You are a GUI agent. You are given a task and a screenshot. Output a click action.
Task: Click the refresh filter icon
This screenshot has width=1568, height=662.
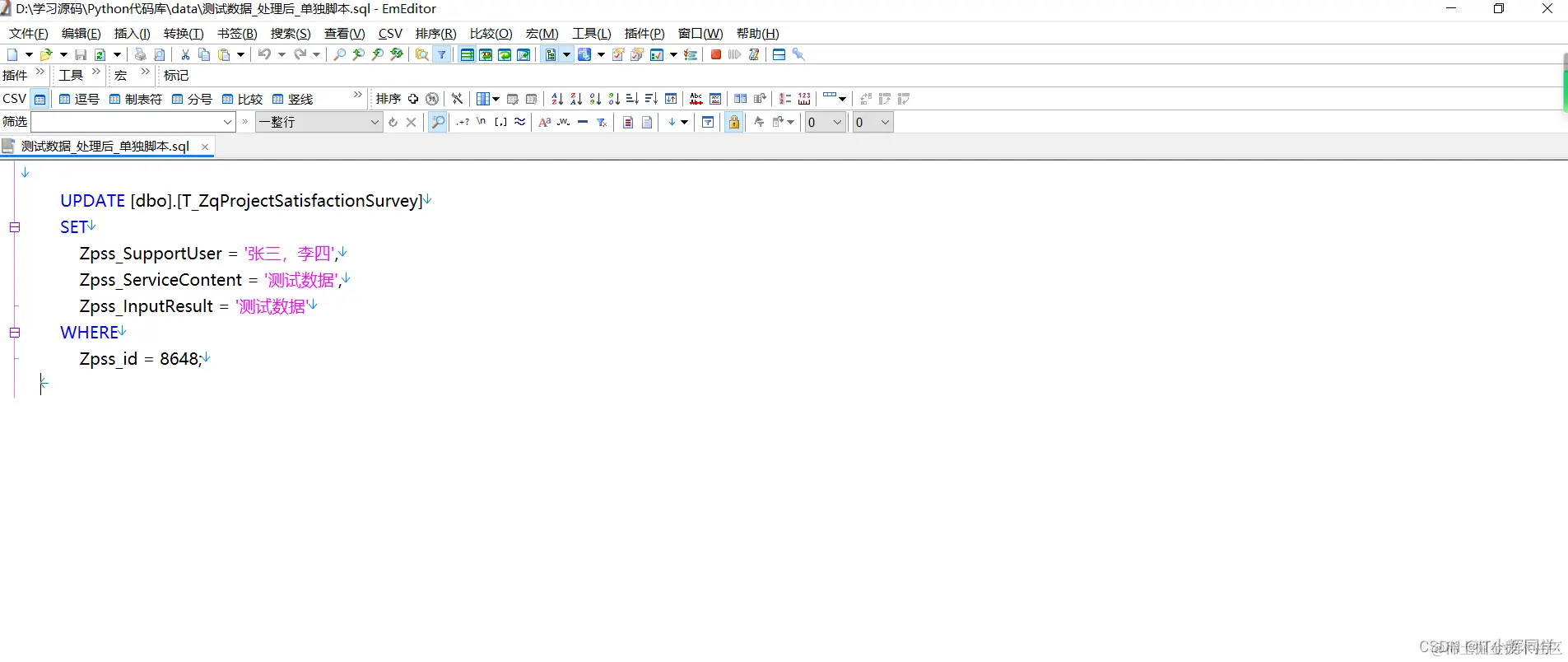[x=393, y=122]
